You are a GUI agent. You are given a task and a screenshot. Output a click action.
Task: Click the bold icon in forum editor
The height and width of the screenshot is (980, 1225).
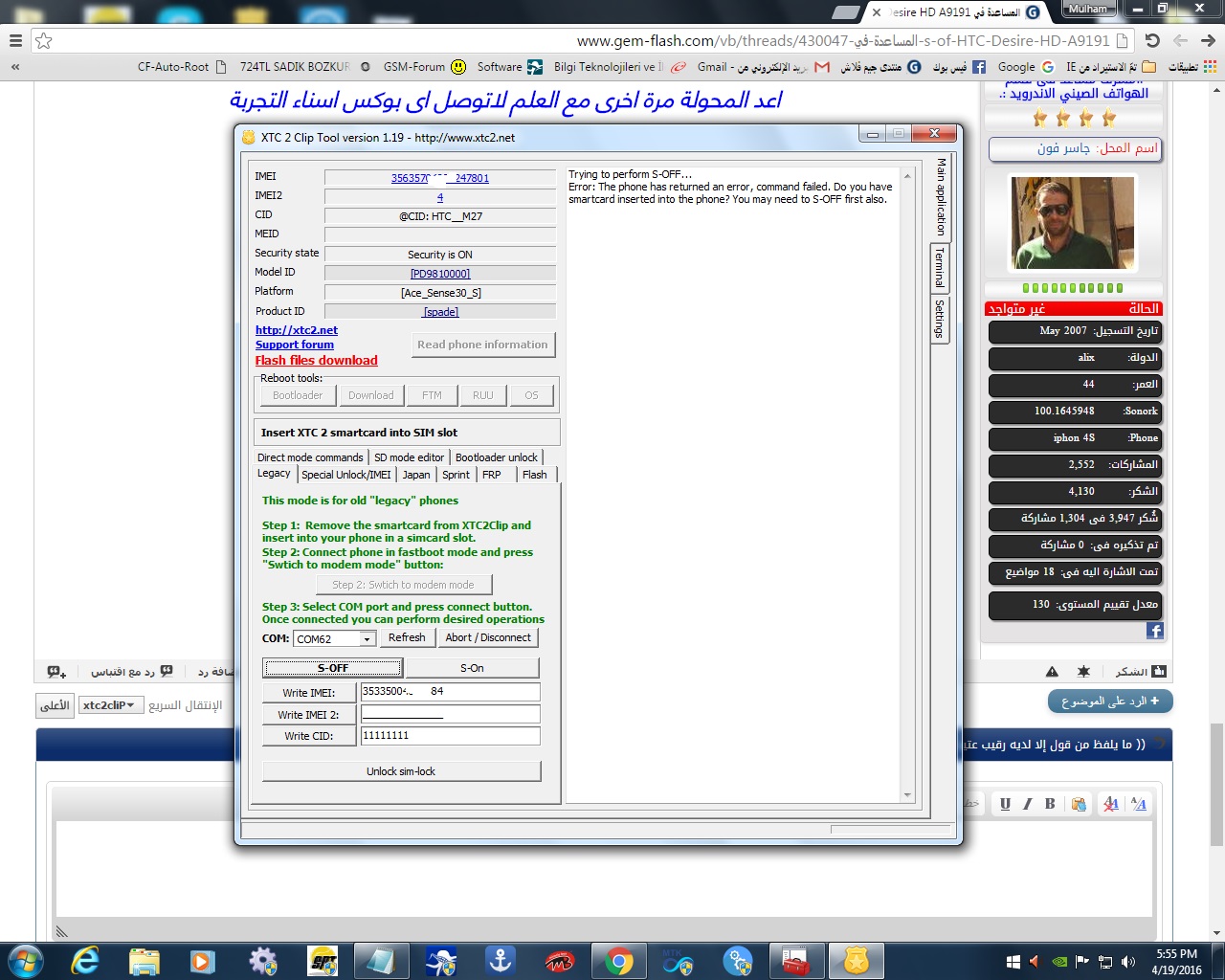pos(1050,804)
